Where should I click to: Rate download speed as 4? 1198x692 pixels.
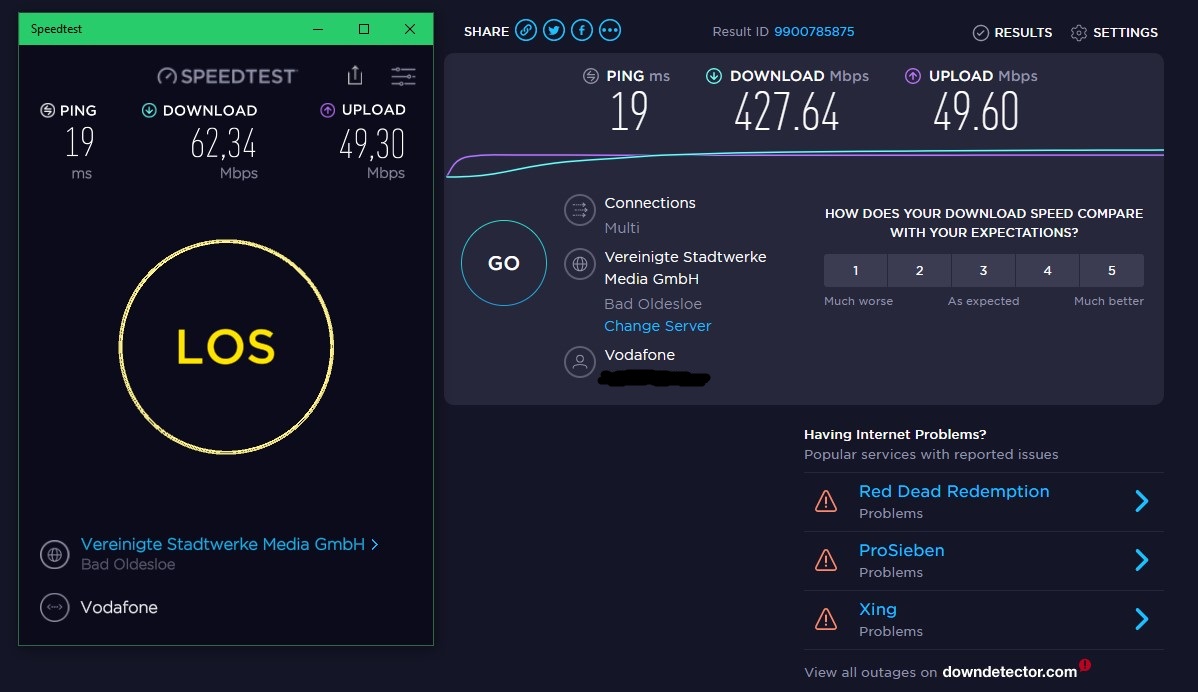point(1047,270)
